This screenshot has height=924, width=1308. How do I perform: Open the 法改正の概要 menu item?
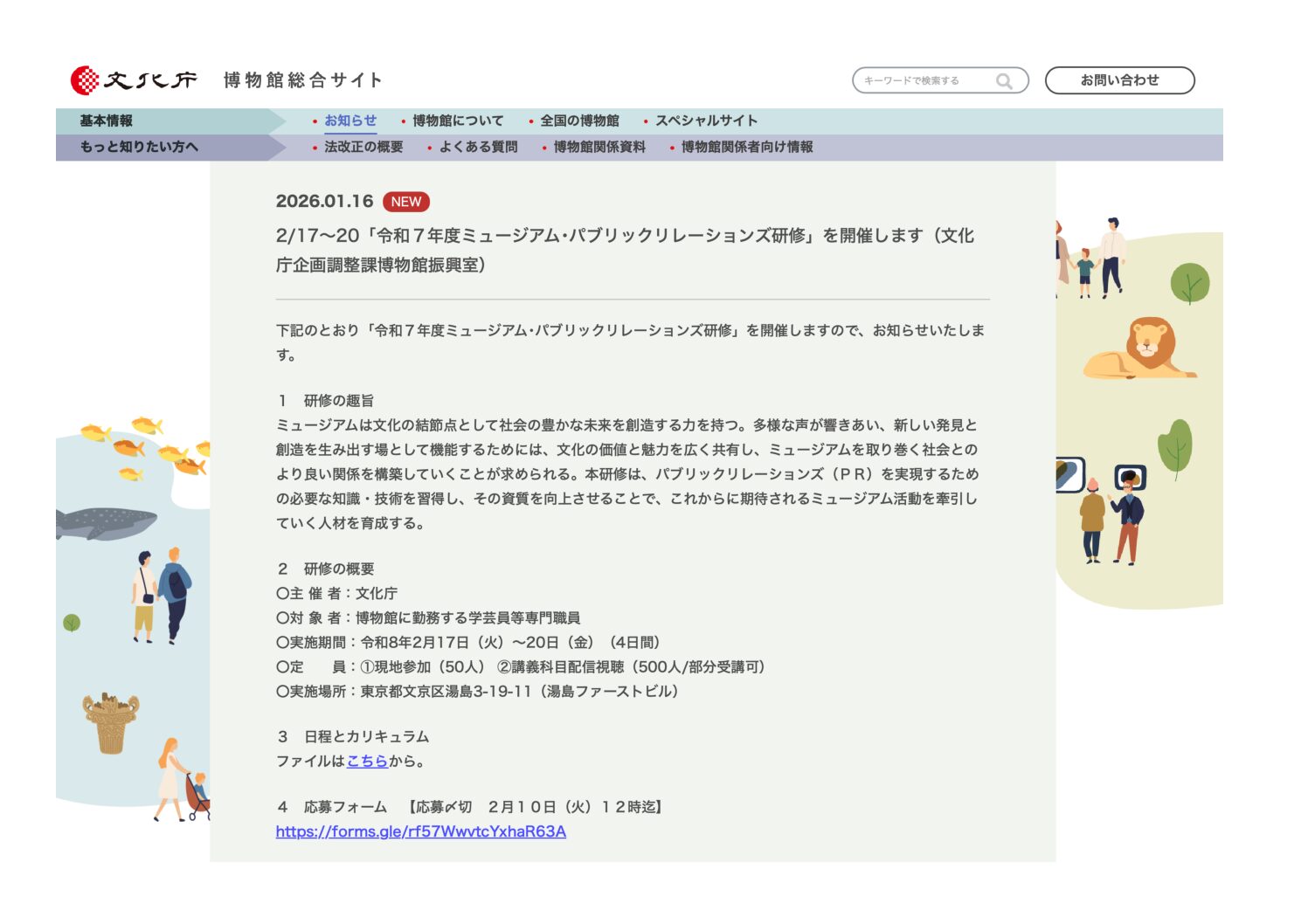click(363, 147)
